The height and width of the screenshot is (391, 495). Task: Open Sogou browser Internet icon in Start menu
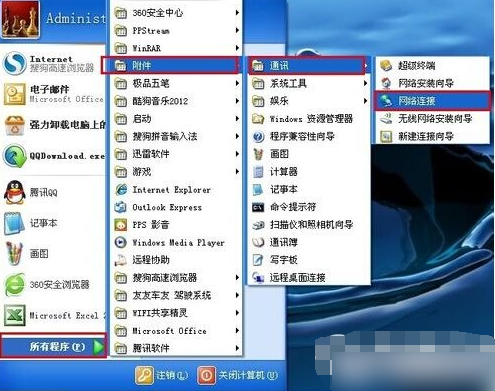tap(14, 63)
